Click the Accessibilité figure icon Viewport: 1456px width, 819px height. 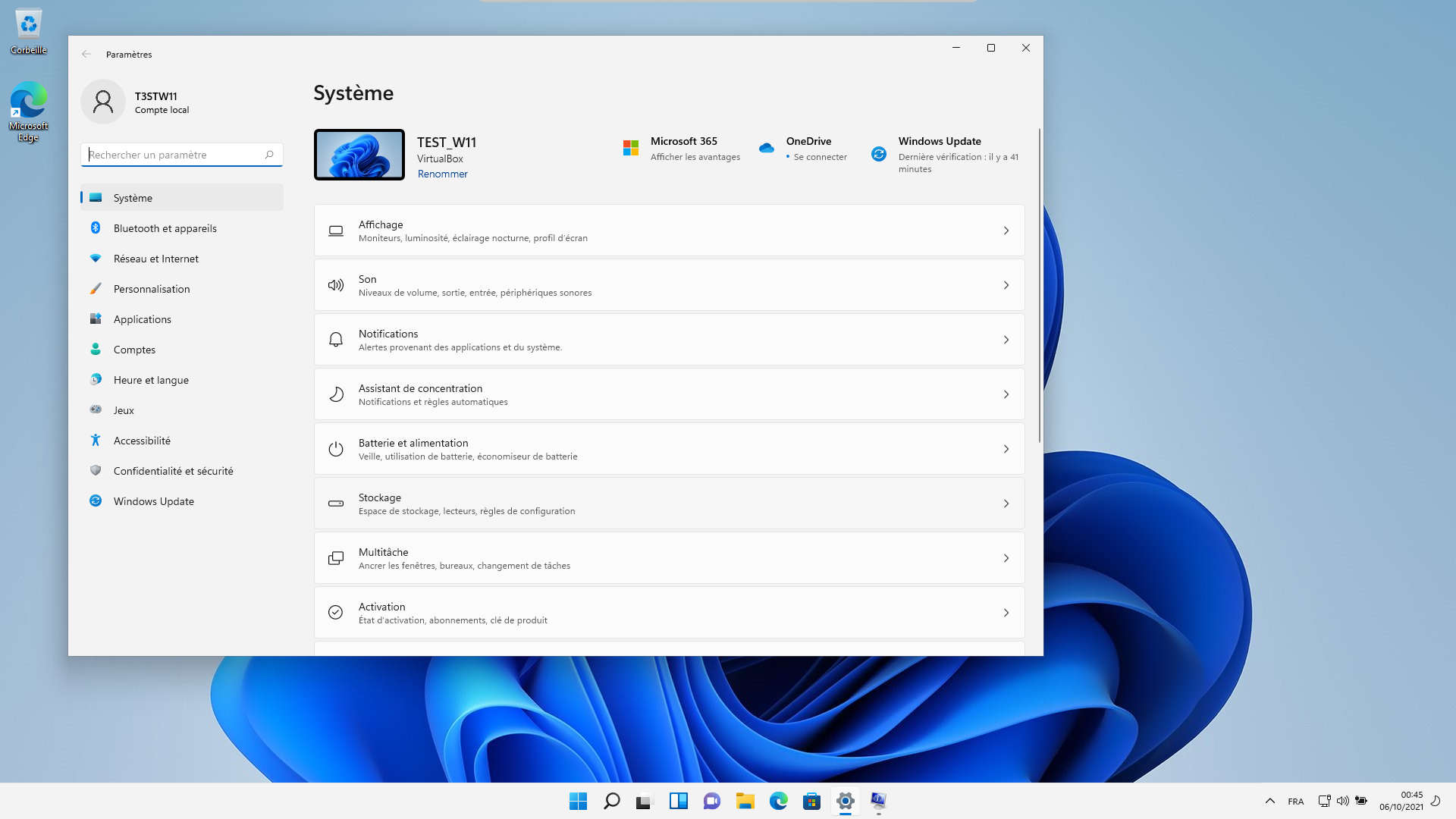(x=96, y=441)
